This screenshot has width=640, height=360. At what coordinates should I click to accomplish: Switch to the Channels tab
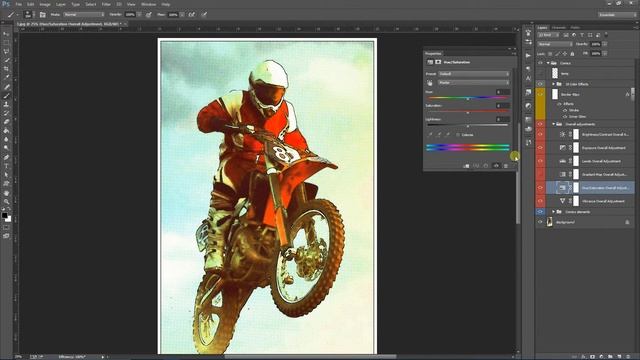pos(559,28)
